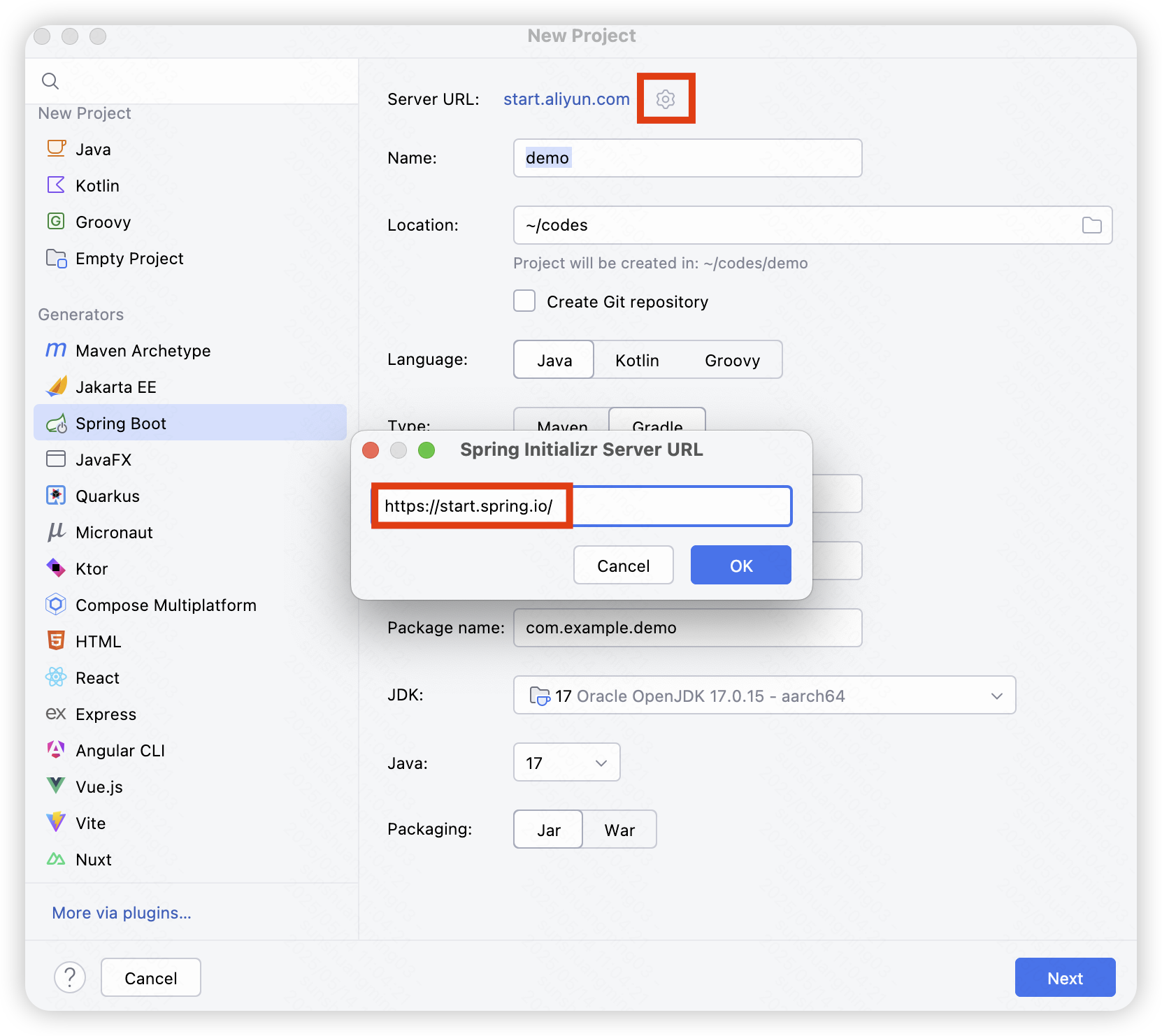Enable Create Git repository checkbox
The width and height of the screenshot is (1162, 1036).
tap(524, 301)
